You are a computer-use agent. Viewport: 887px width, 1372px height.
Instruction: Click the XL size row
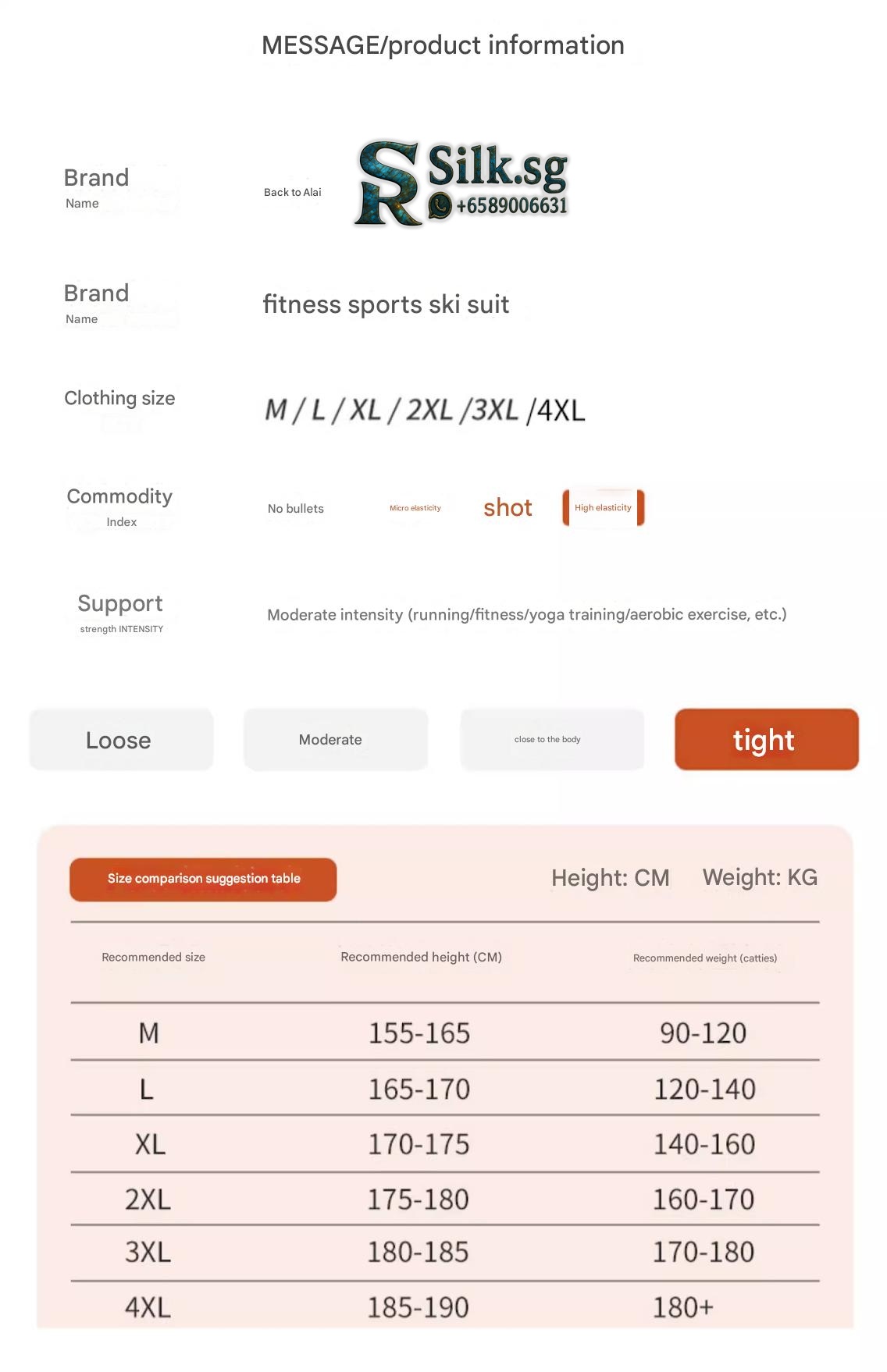444,1145
